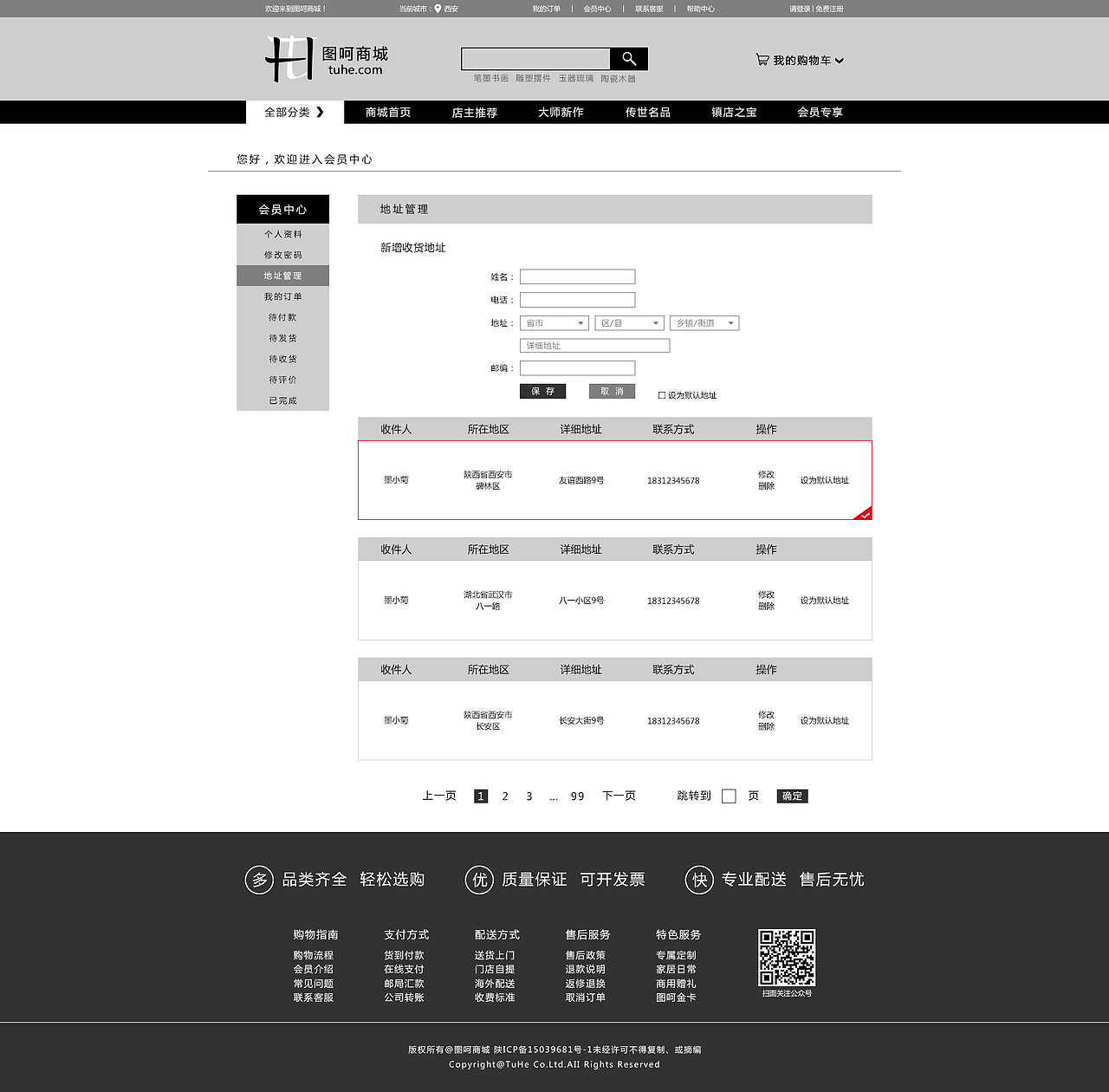Set the 长安区 address as default address
This screenshot has height=1092, width=1109.
click(x=824, y=720)
